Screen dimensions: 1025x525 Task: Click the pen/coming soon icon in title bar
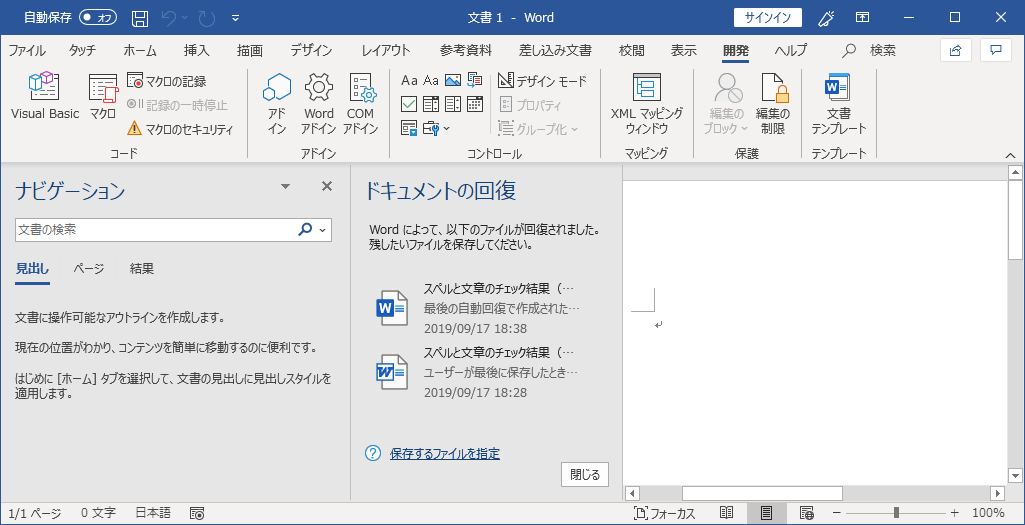click(x=826, y=18)
